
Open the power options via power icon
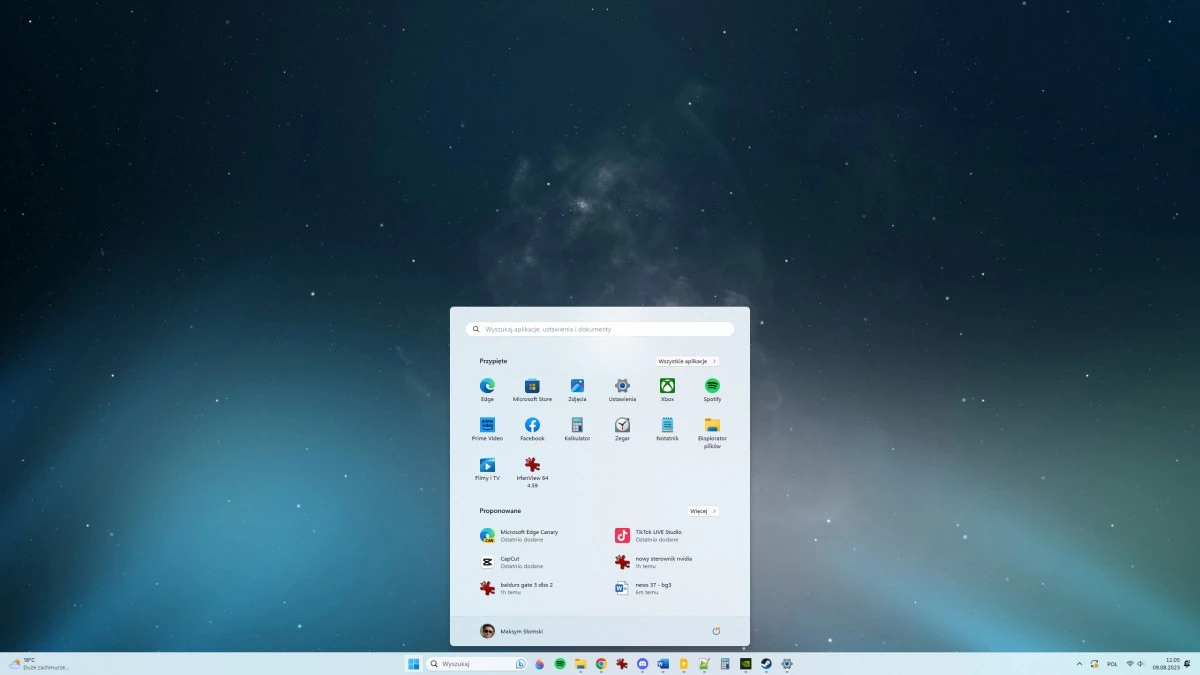click(716, 630)
